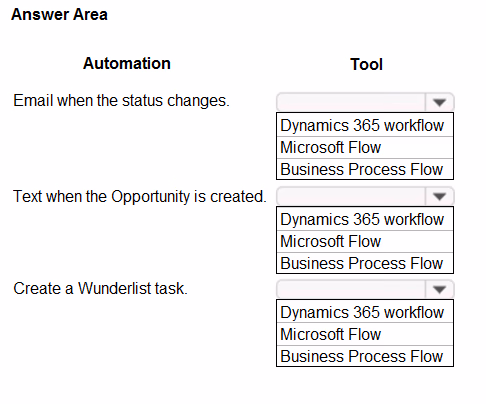Open dropdown arrow for Text when Opportunity created
The image size is (486, 404).
tap(439, 196)
